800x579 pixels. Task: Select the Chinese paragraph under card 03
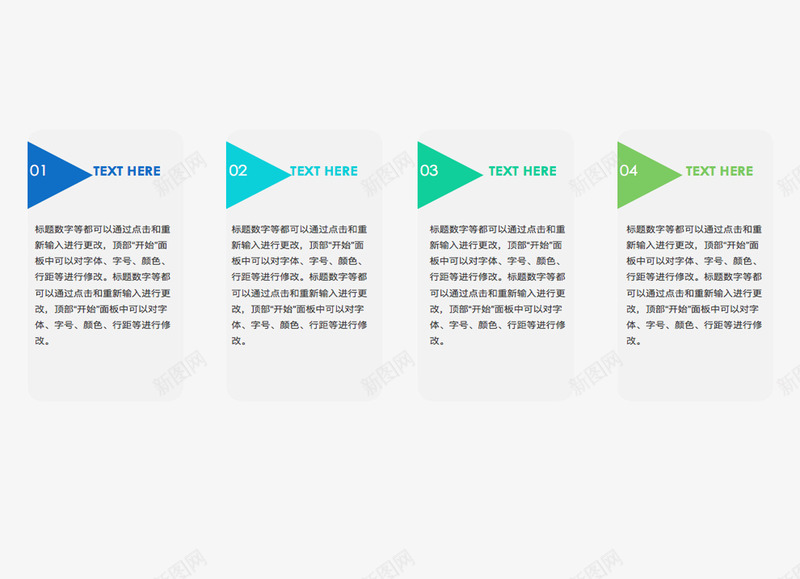coord(497,285)
